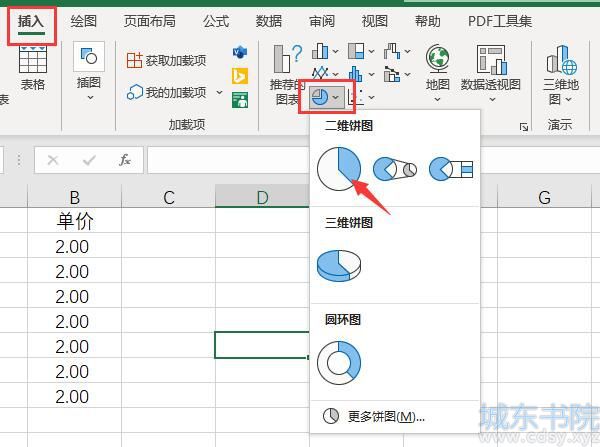Click 获取加载项 button
This screenshot has height=447, width=600.
pos(166,60)
